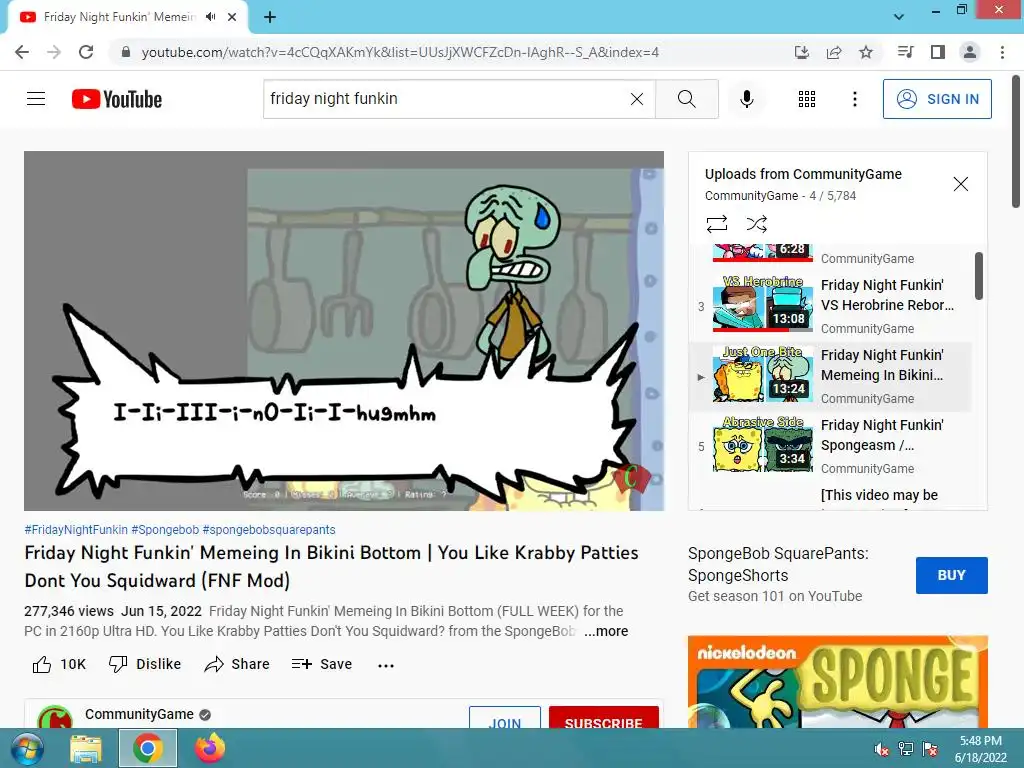The width and height of the screenshot is (1024, 768).
Task: Open the Abrasive Side Spongeasm thumbnail
Action: tap(763, 444)
